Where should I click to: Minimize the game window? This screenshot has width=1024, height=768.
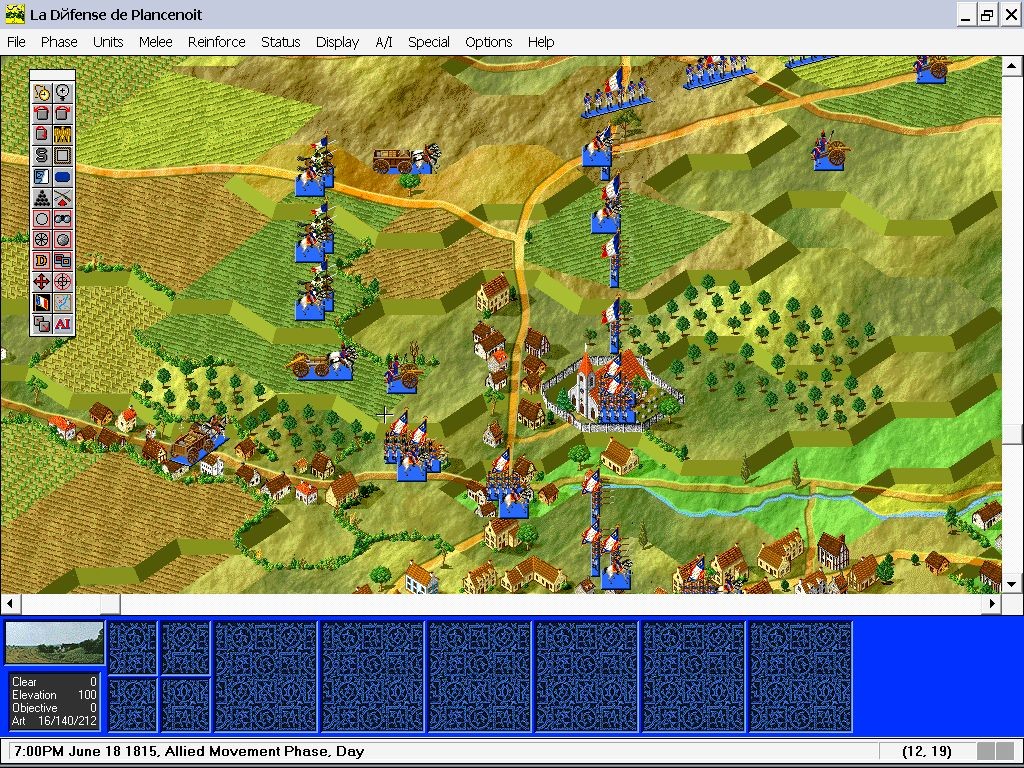coord(966,14)
